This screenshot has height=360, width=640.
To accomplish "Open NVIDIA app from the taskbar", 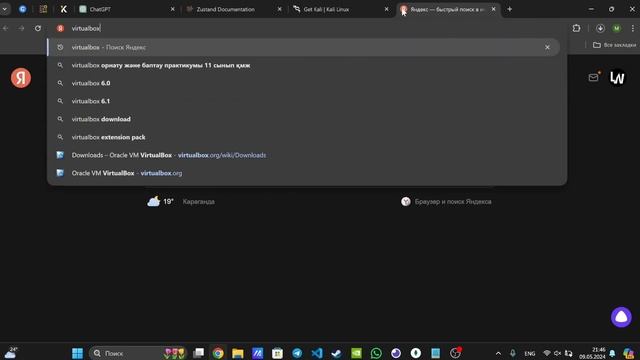I will [356, 353].
